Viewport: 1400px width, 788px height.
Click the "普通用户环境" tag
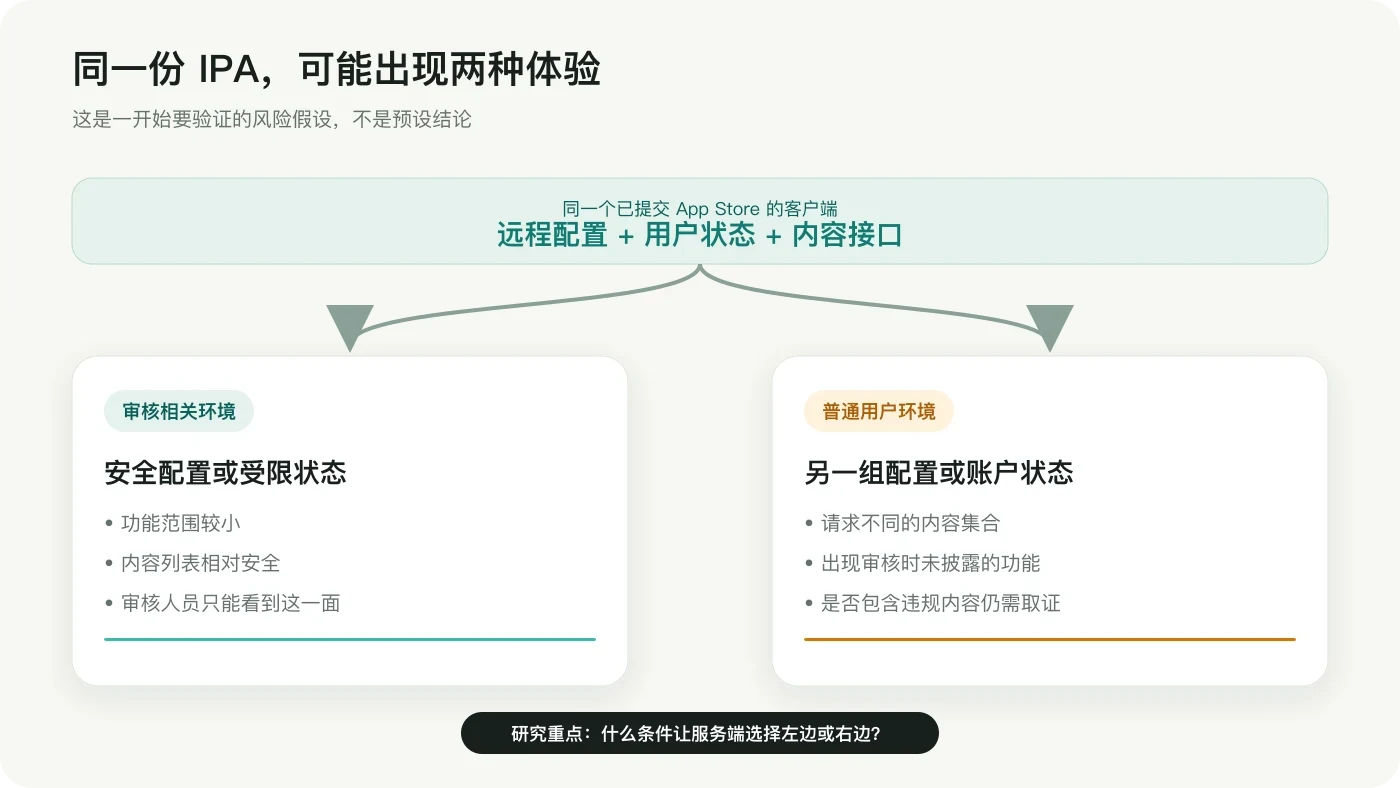pos(879,411)
